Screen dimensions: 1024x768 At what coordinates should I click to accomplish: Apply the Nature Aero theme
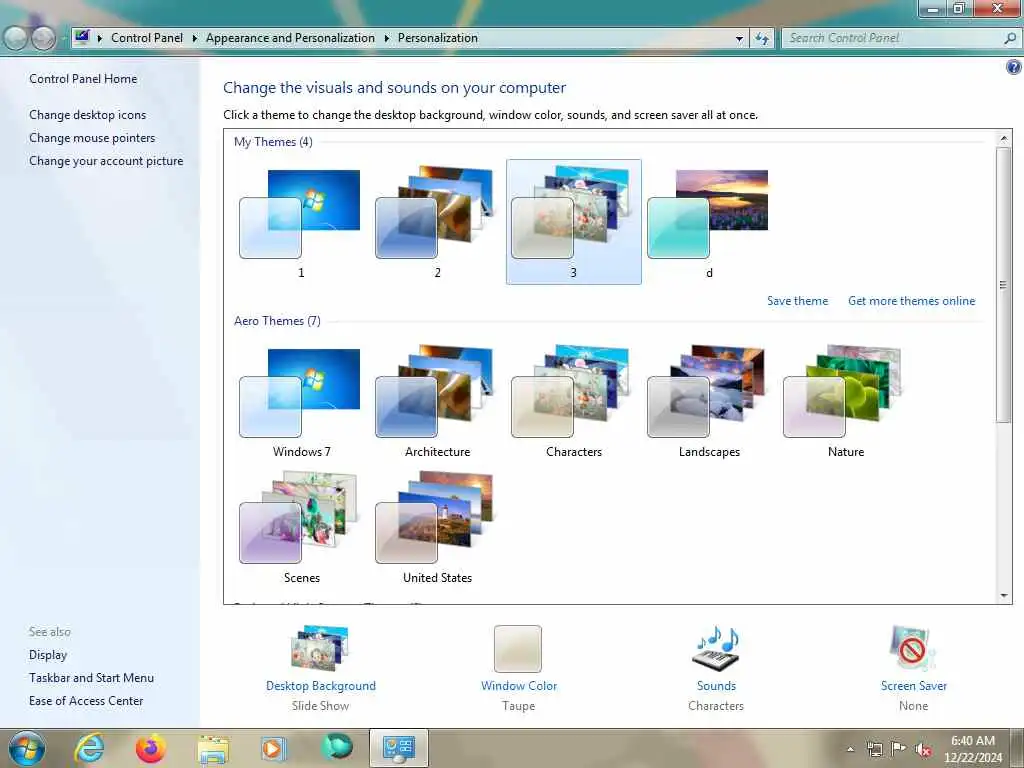click(x=846, y=402)
